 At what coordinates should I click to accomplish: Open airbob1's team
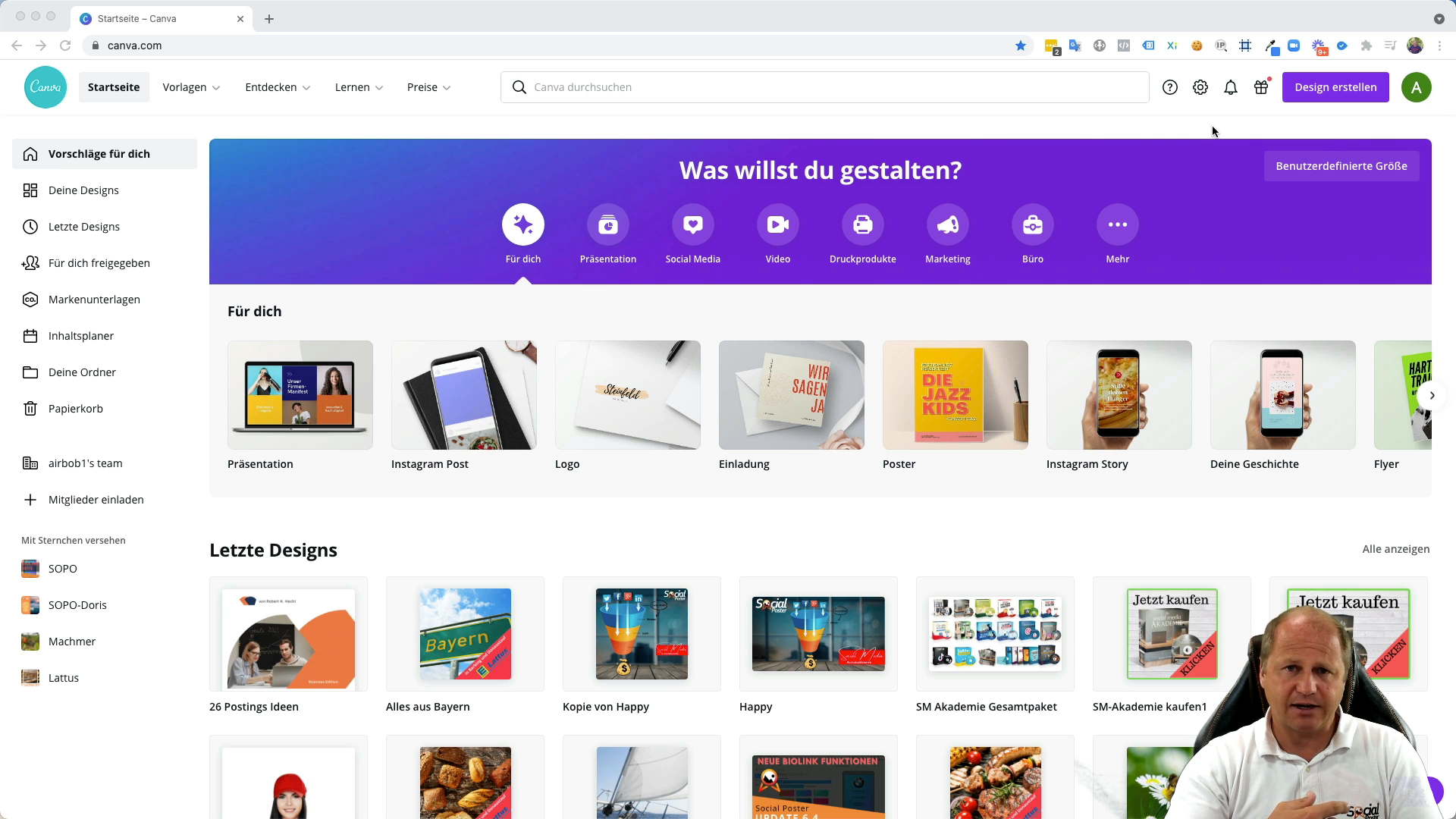tap(105, 463)
